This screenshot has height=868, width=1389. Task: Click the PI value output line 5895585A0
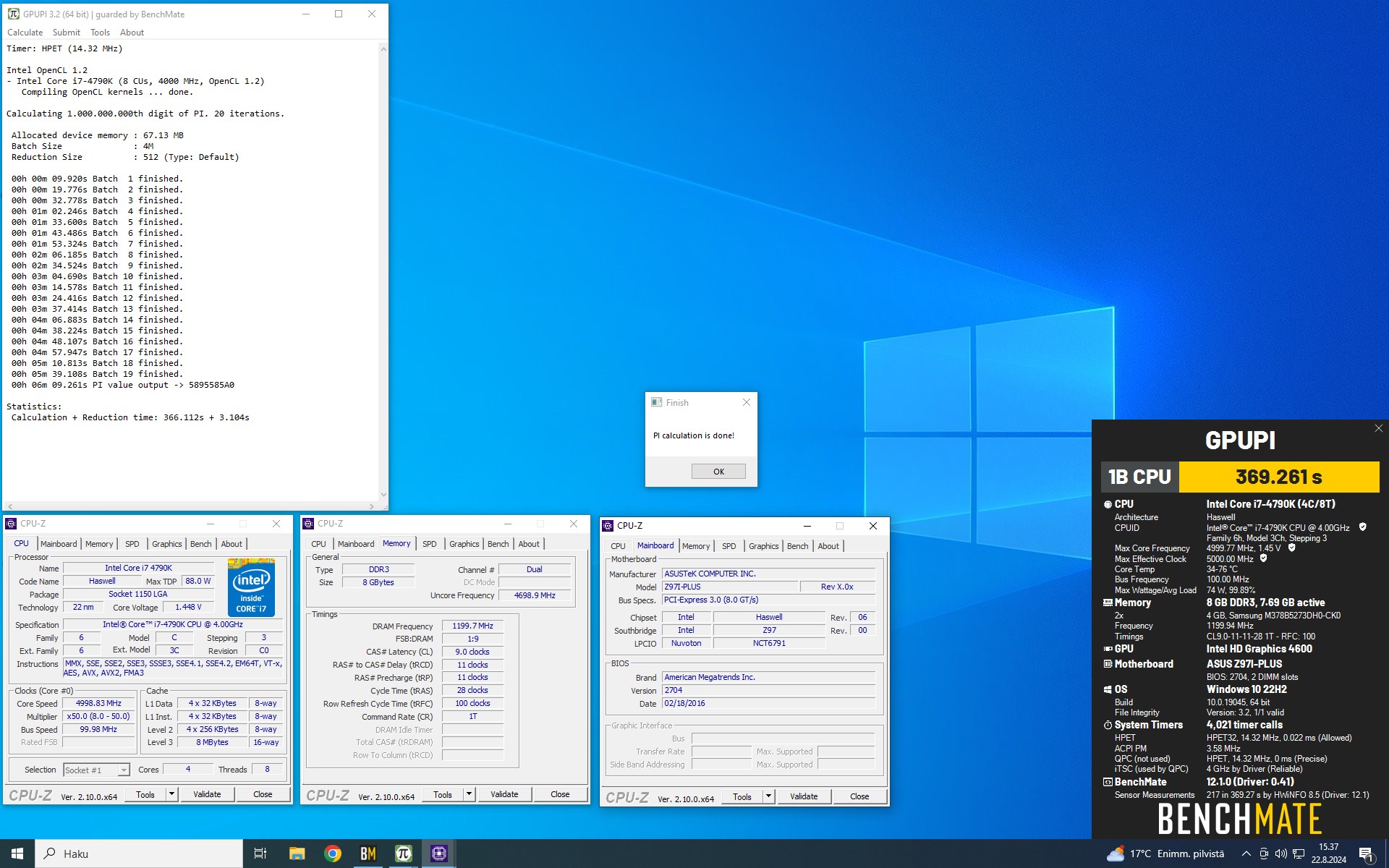(123, 385)
